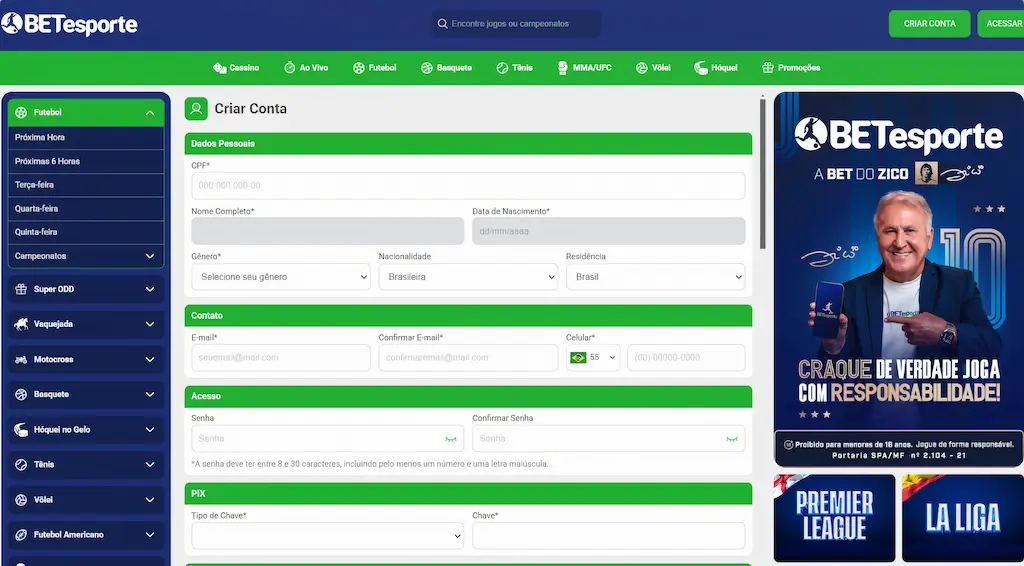Collapse the Futebol sidebar section
Screen dimensions: 1024x566
tap(150, 113)
